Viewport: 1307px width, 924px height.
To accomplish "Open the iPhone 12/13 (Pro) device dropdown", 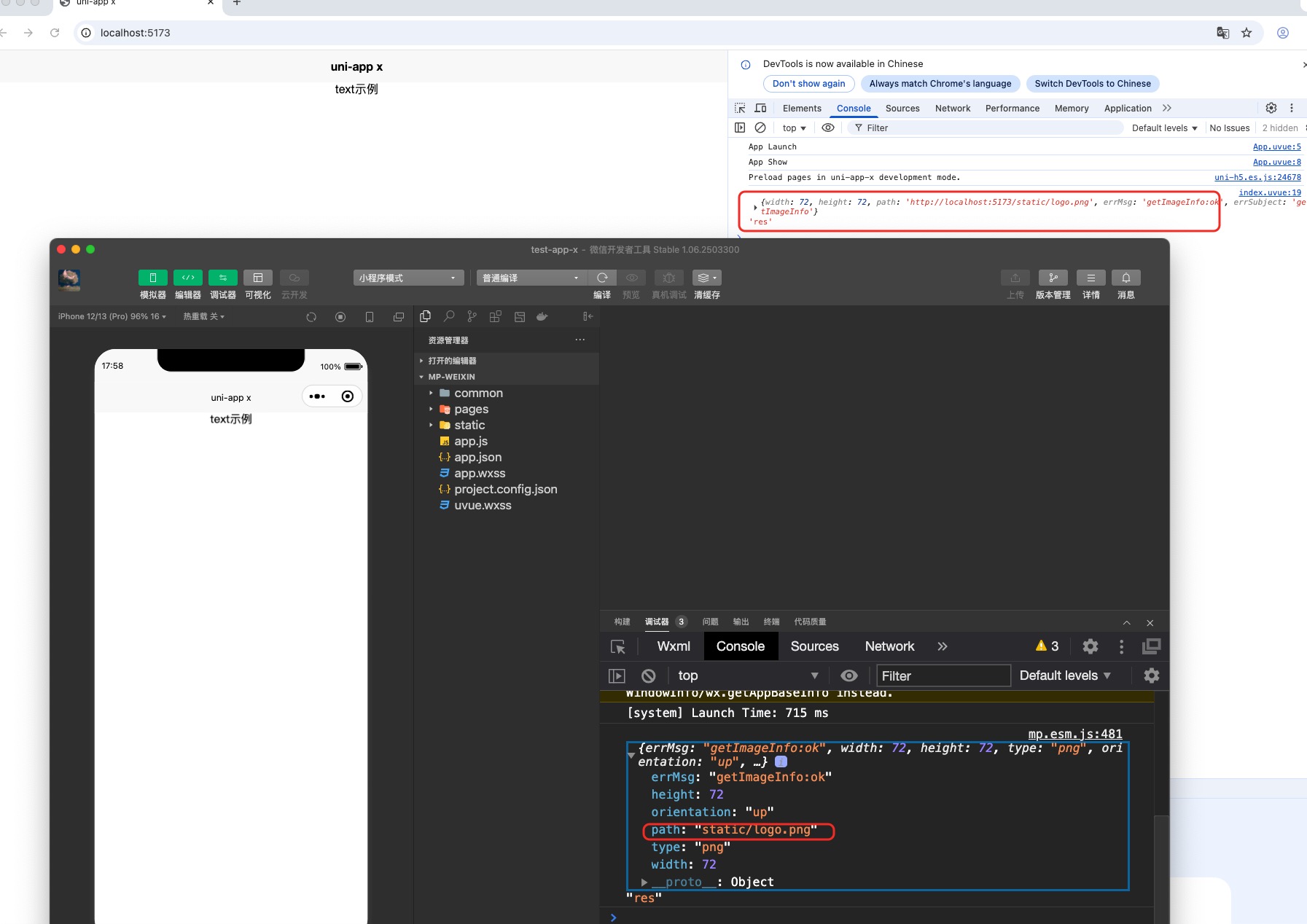I will coord(112,316).
